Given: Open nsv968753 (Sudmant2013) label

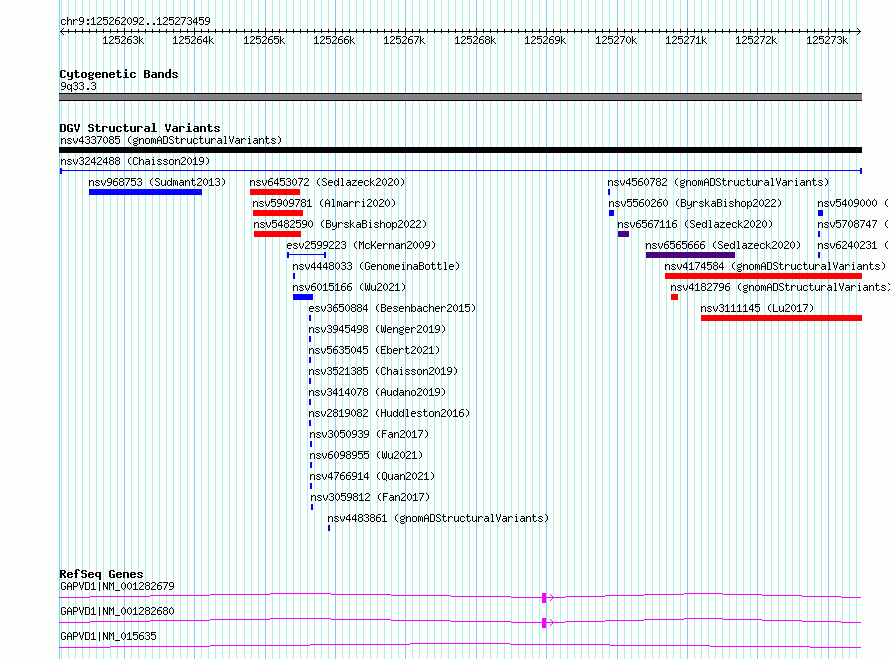Looking at the screenshot, I should (x=157, y=182).
